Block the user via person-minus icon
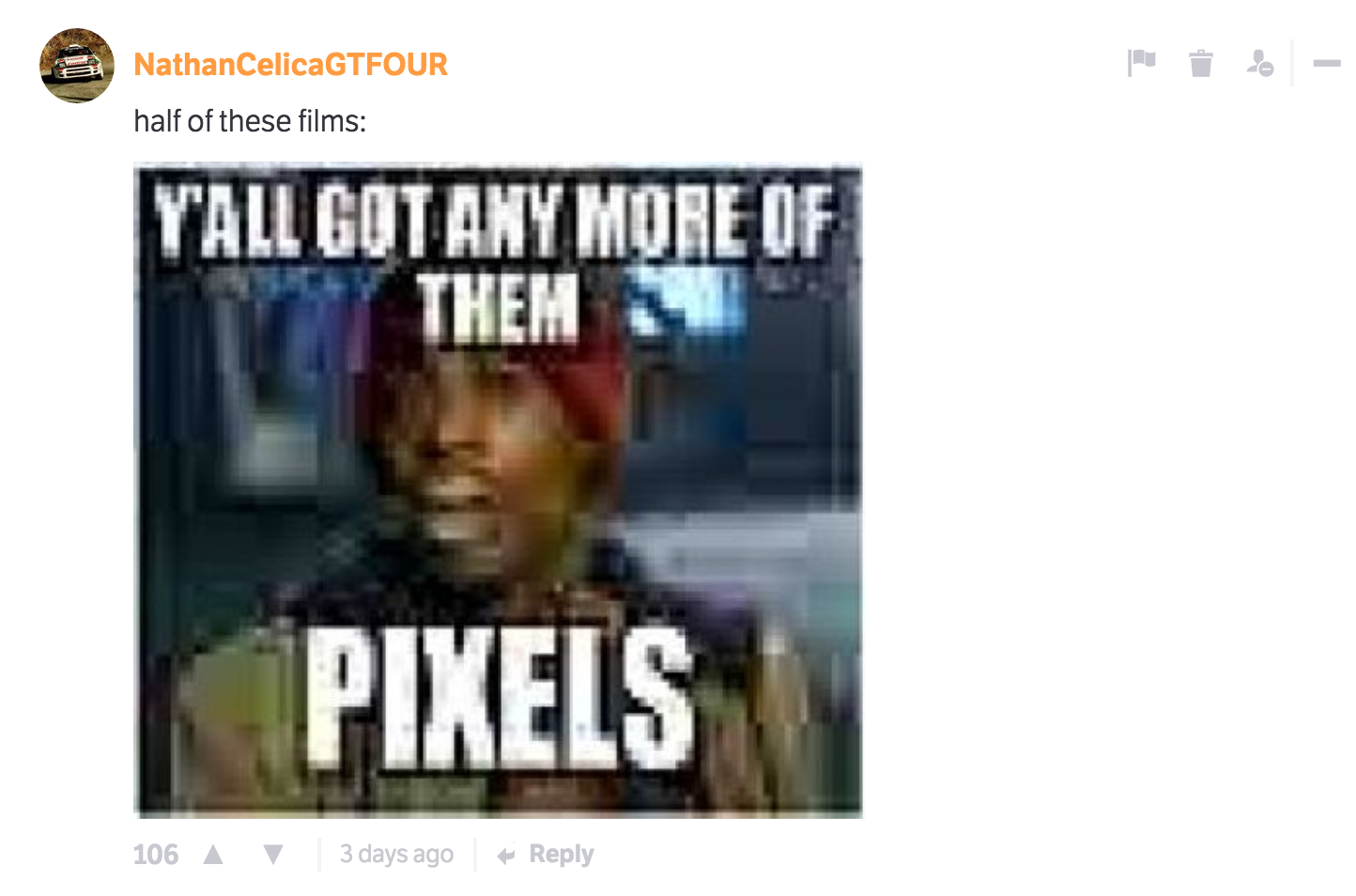This screenshot has height=896, width=1356. [1259, 63]
